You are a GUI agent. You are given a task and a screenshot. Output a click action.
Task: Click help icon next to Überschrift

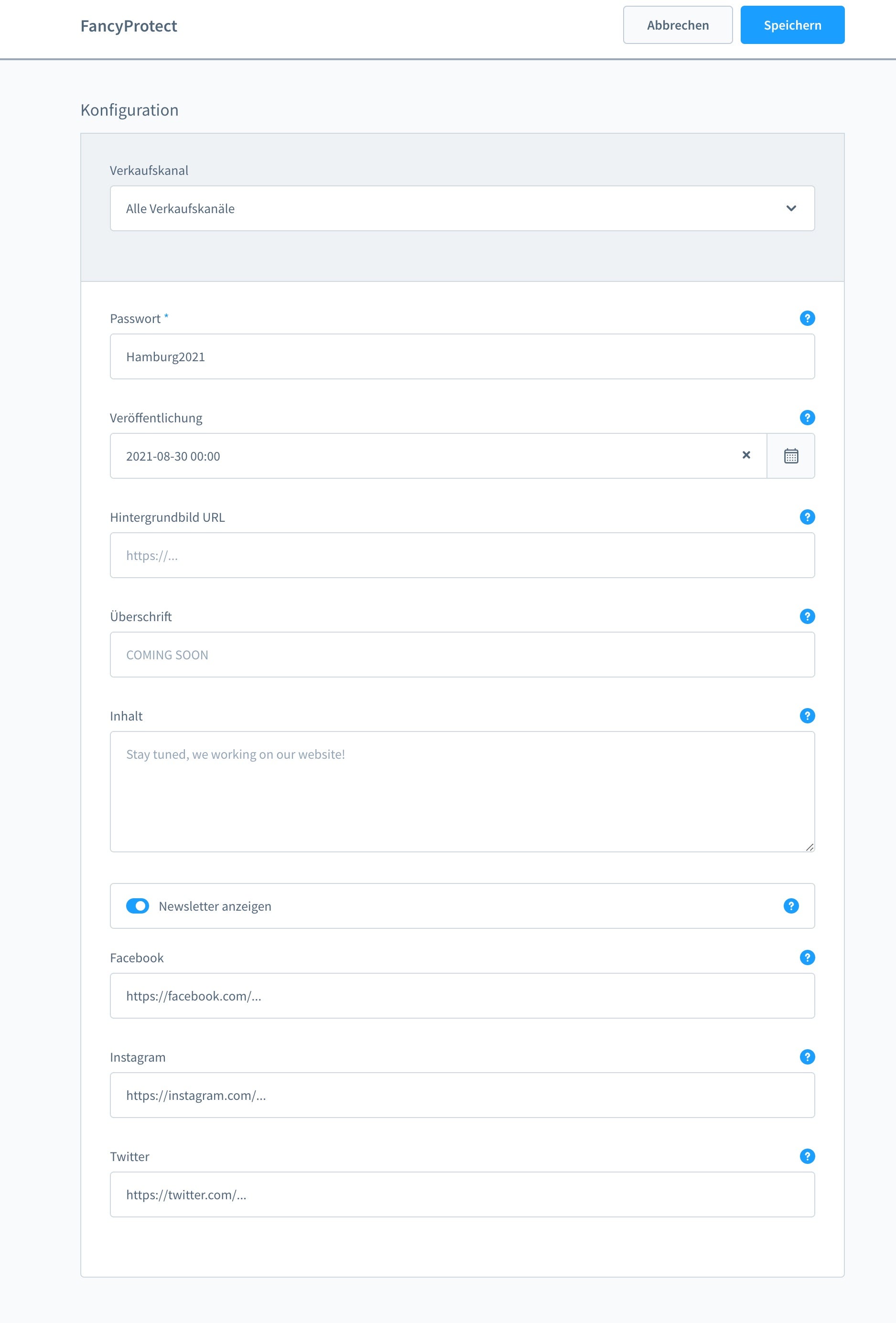click(x=807, y=616)
